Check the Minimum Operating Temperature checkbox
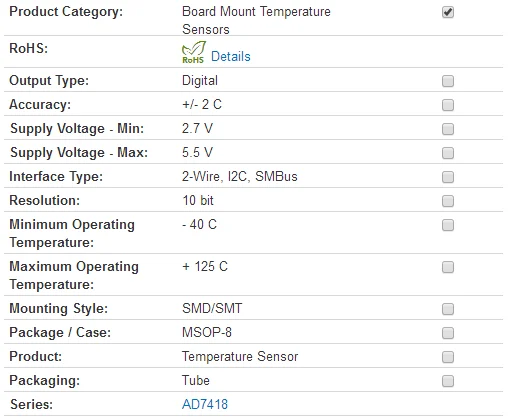The width and height of the screenshot is (509, 419). coord(448,225)
